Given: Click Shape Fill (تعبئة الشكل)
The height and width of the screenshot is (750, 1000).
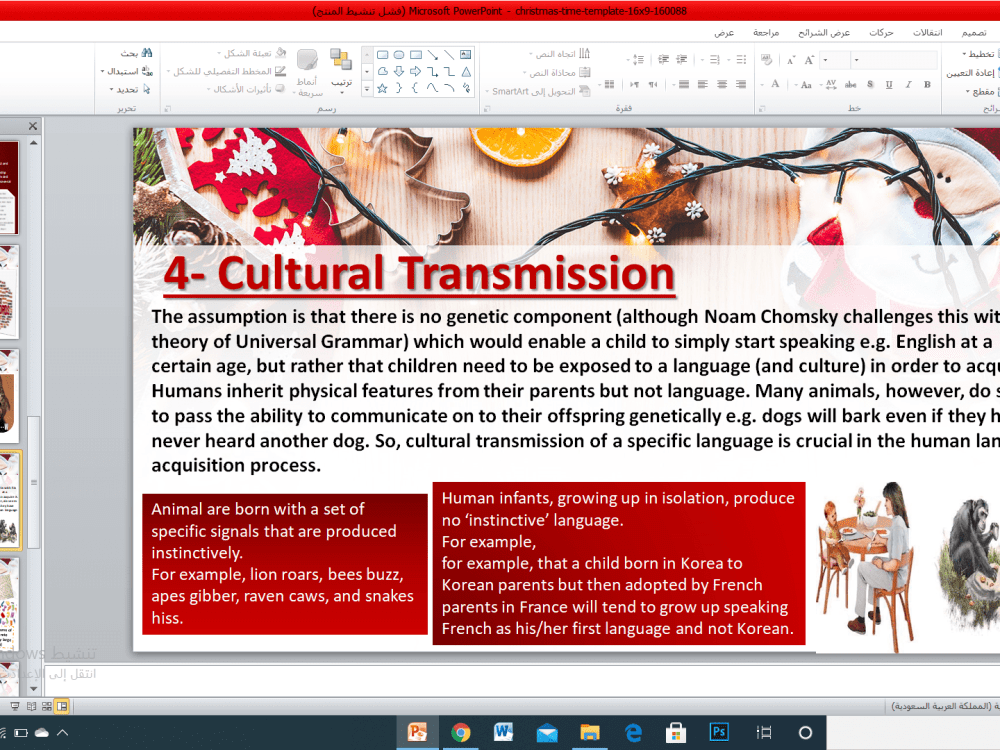Looking at the screenshot, I should coord(251,53).
